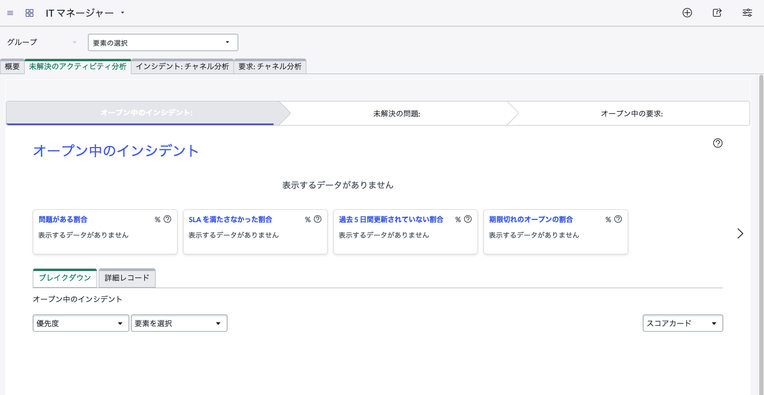
Task: Select the 未解決のアクティビティ分析 tab
Action: [x=77, y=67]
